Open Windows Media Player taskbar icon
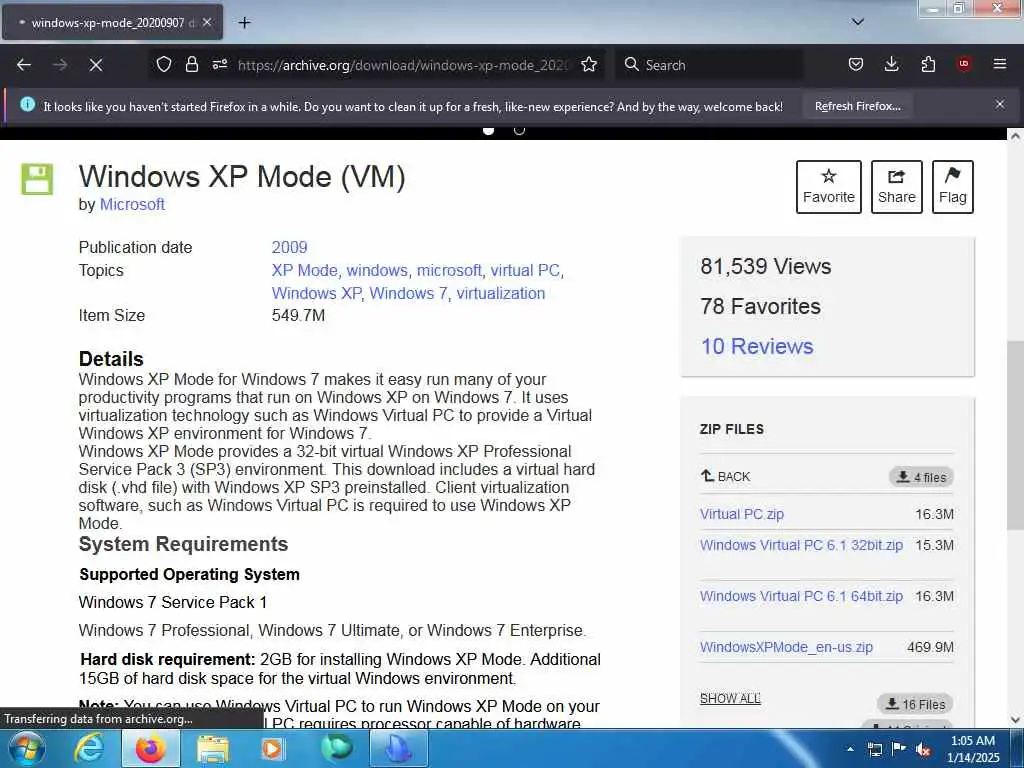1024x768 pixels. point(272,749)
